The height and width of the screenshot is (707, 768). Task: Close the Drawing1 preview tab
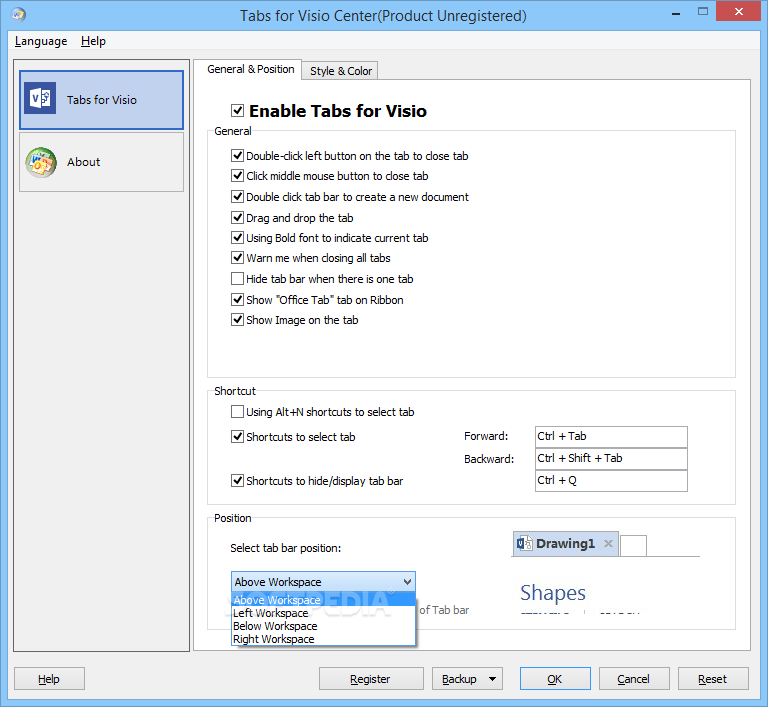click(608, 543)
